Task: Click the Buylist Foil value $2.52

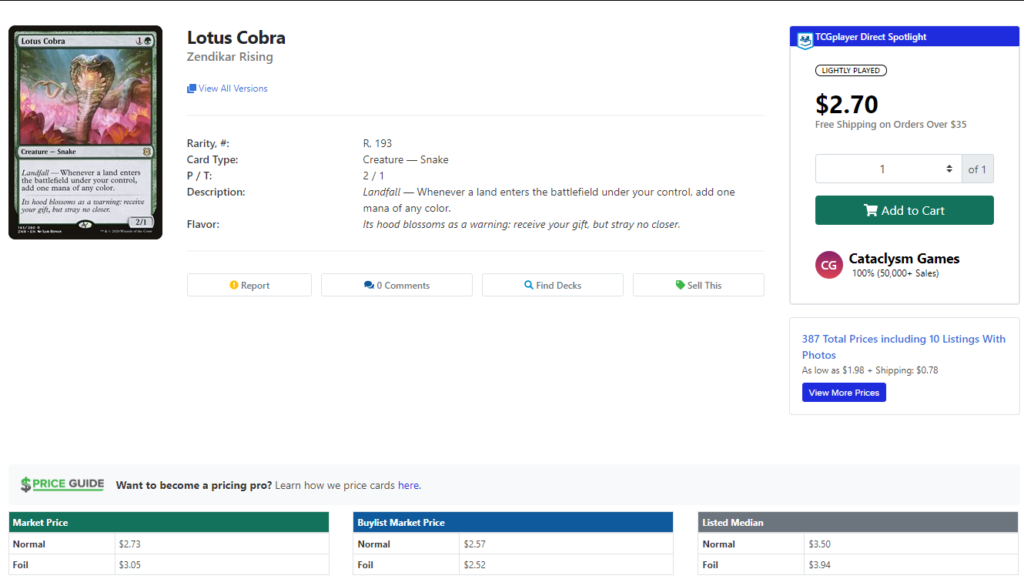Action: (474, 565)
